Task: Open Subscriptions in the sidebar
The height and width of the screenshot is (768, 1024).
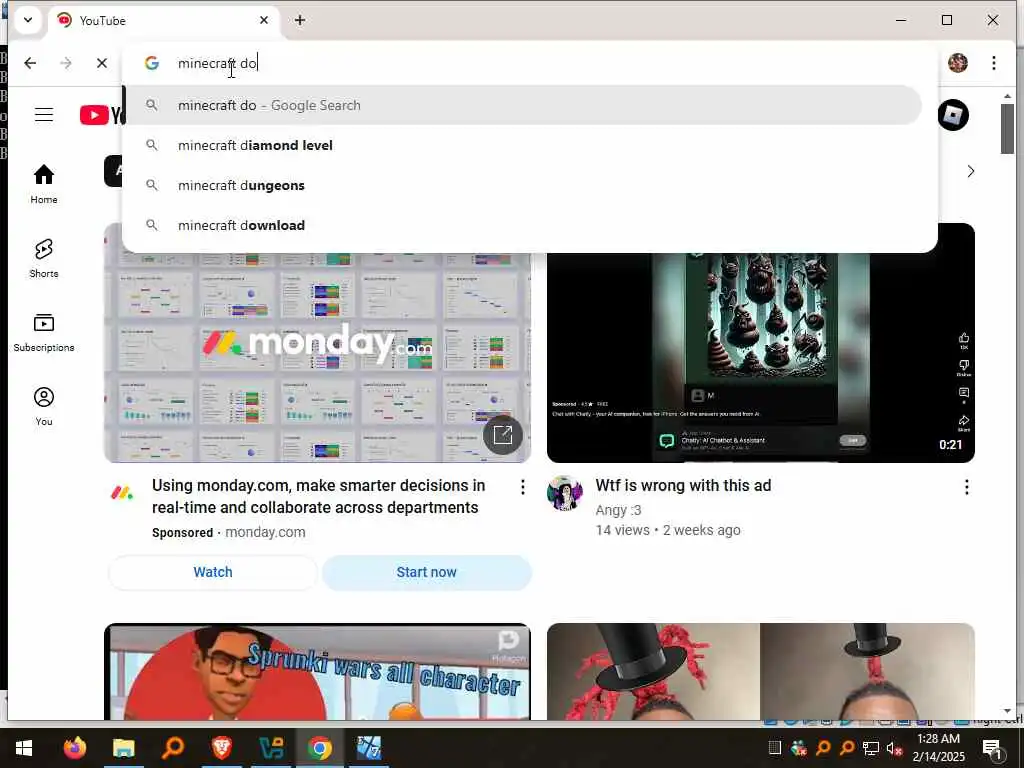Action: tap(44, 332)
